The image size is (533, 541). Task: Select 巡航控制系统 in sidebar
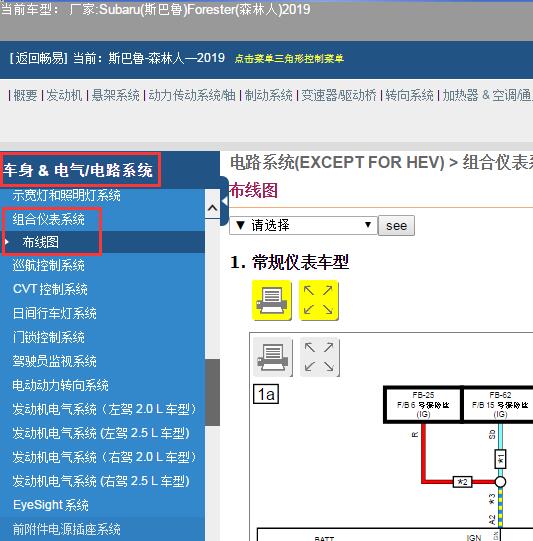[49, 265]
